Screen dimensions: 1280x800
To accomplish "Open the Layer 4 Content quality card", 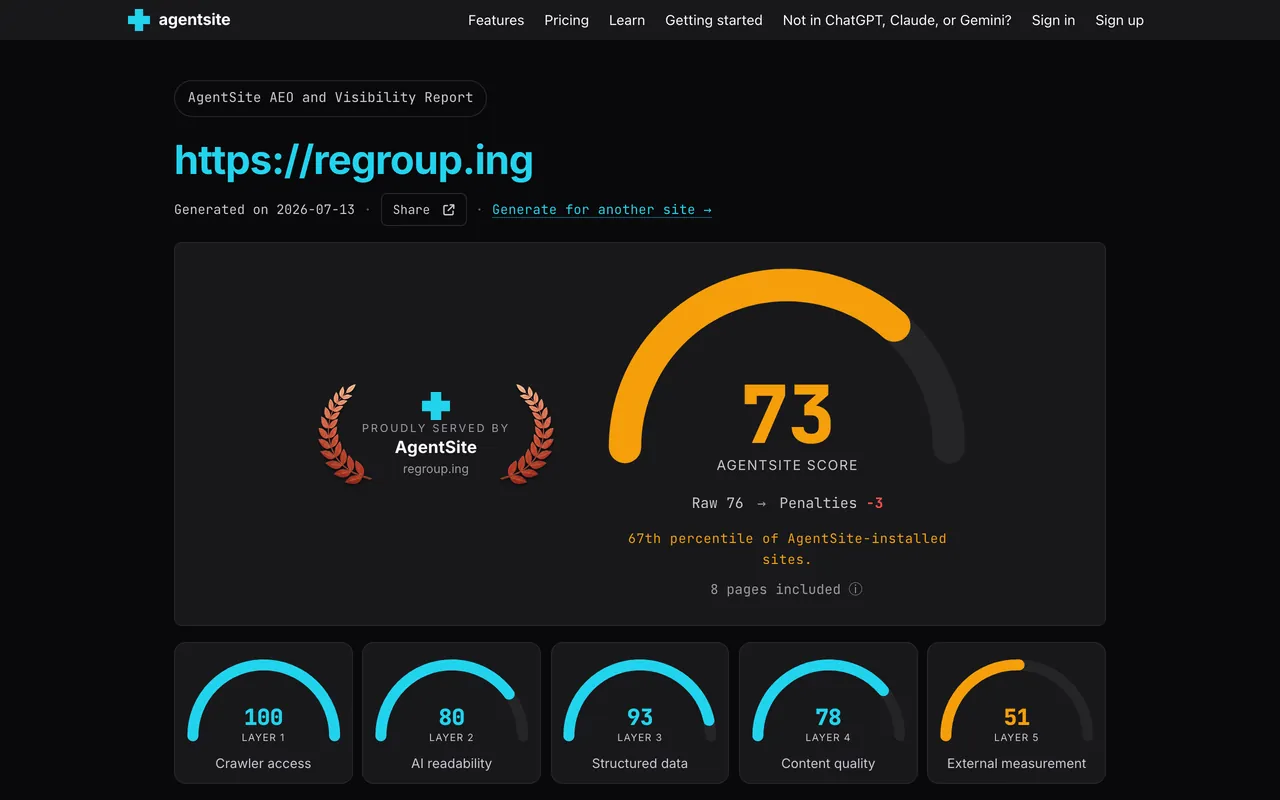I will point(828,713).
